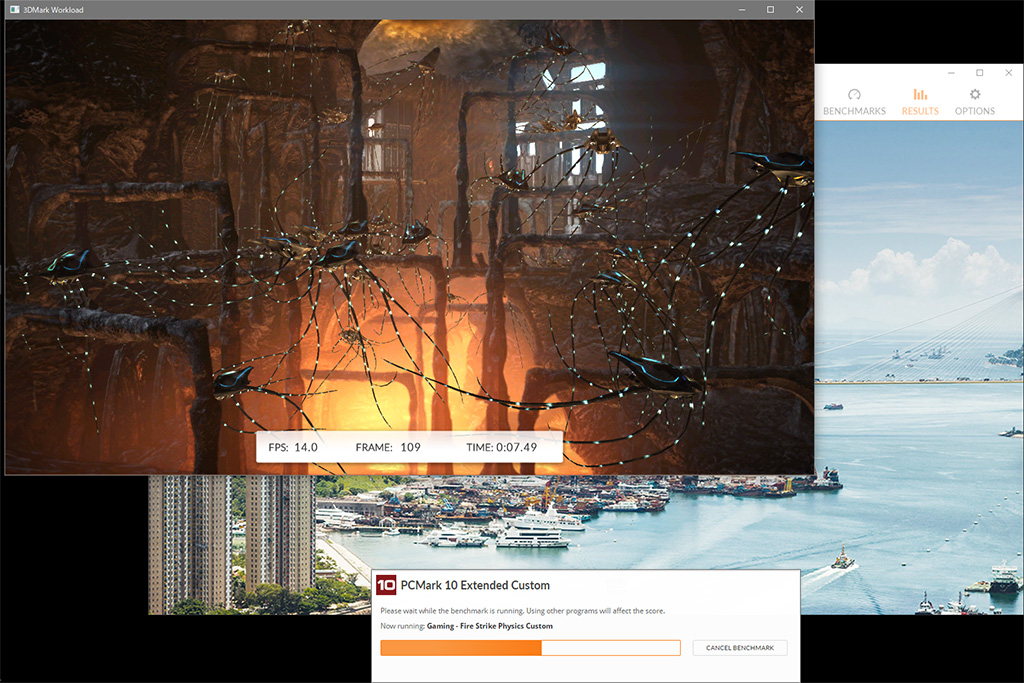Open the Benchmarks tab in PCMark
This screenshot has height=683, width=1024.
[854, 103]
